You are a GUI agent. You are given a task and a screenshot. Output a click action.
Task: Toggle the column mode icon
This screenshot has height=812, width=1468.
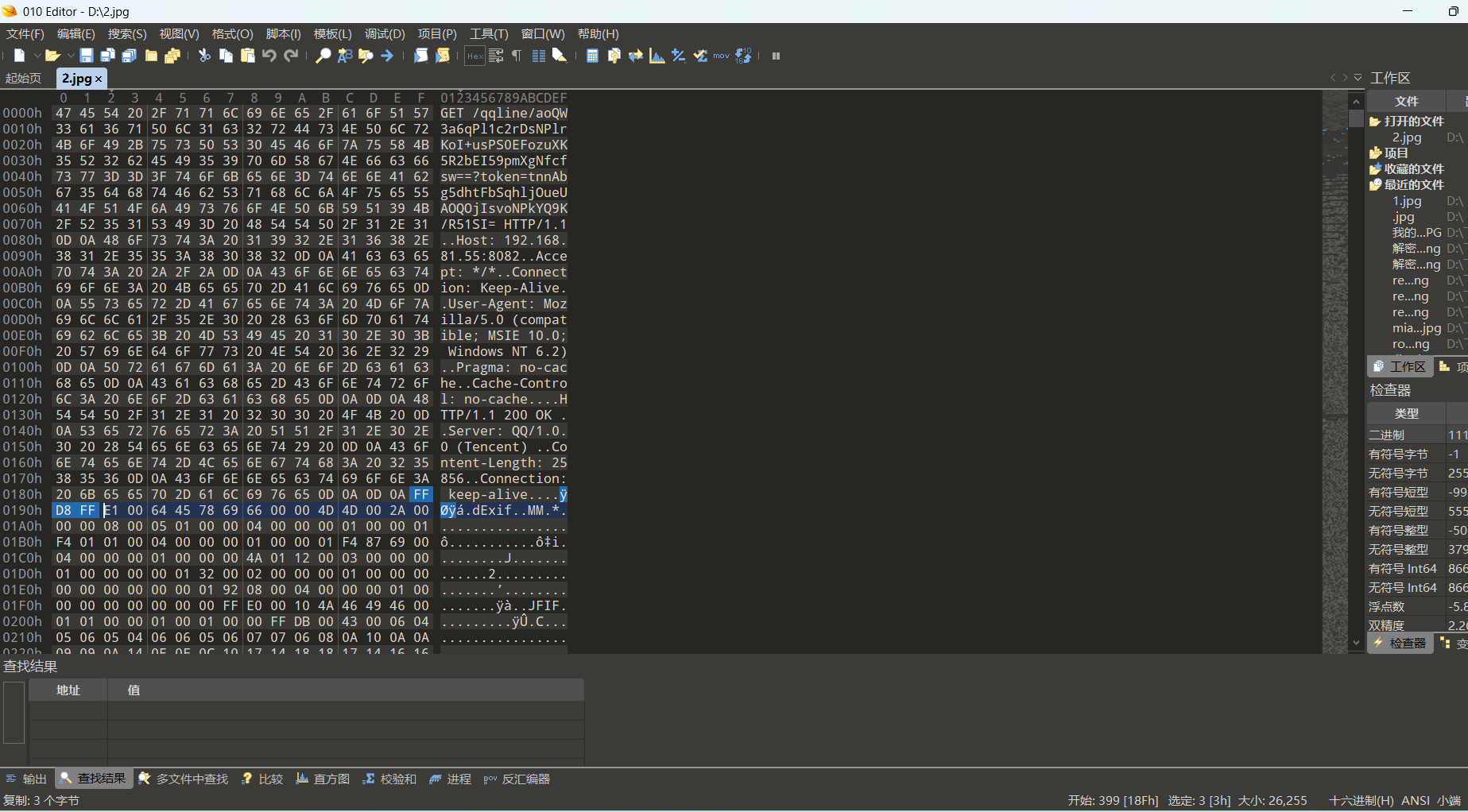coord(538,56)
